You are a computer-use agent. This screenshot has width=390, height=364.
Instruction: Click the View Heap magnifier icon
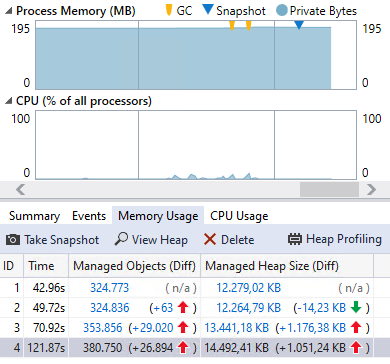[x=121, y=239]
